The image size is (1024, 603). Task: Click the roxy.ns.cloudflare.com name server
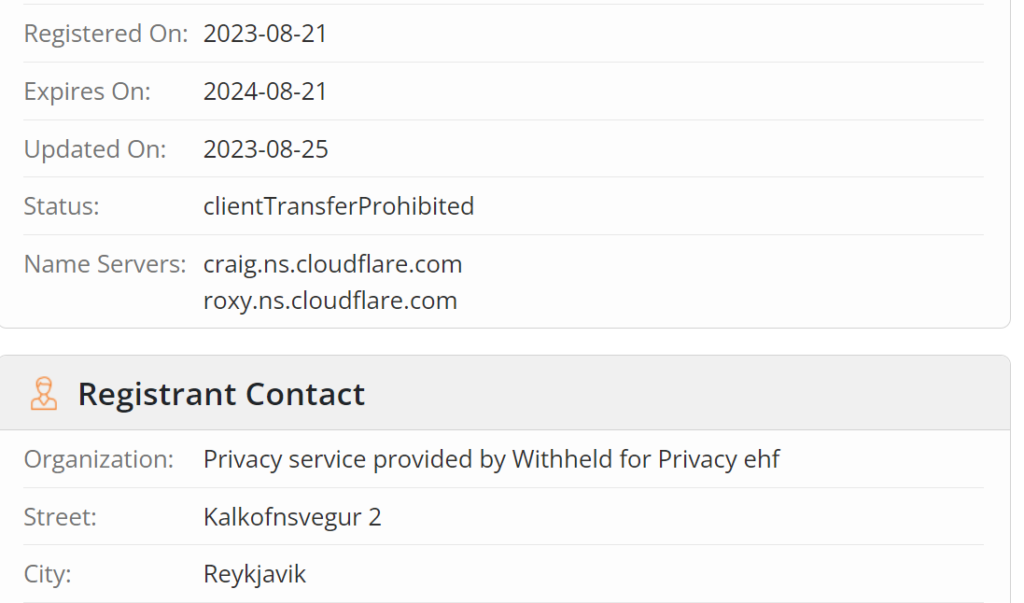pyautogui.click(x=330, y=300)
